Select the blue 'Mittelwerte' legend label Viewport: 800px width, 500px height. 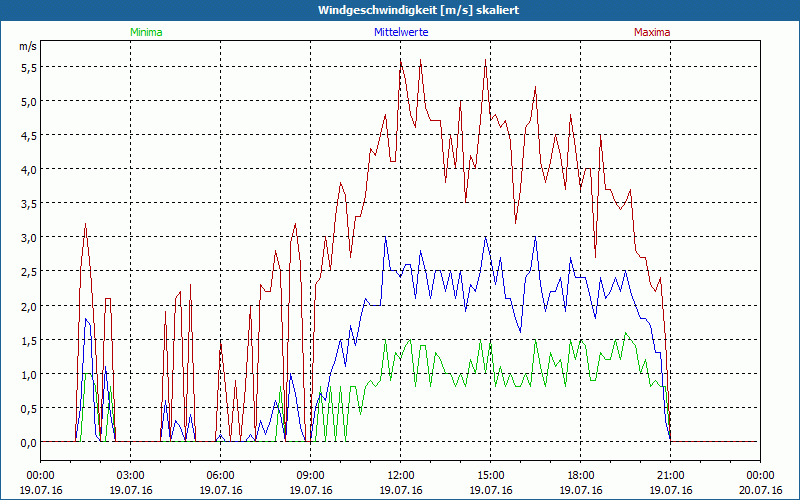(401, 32)
